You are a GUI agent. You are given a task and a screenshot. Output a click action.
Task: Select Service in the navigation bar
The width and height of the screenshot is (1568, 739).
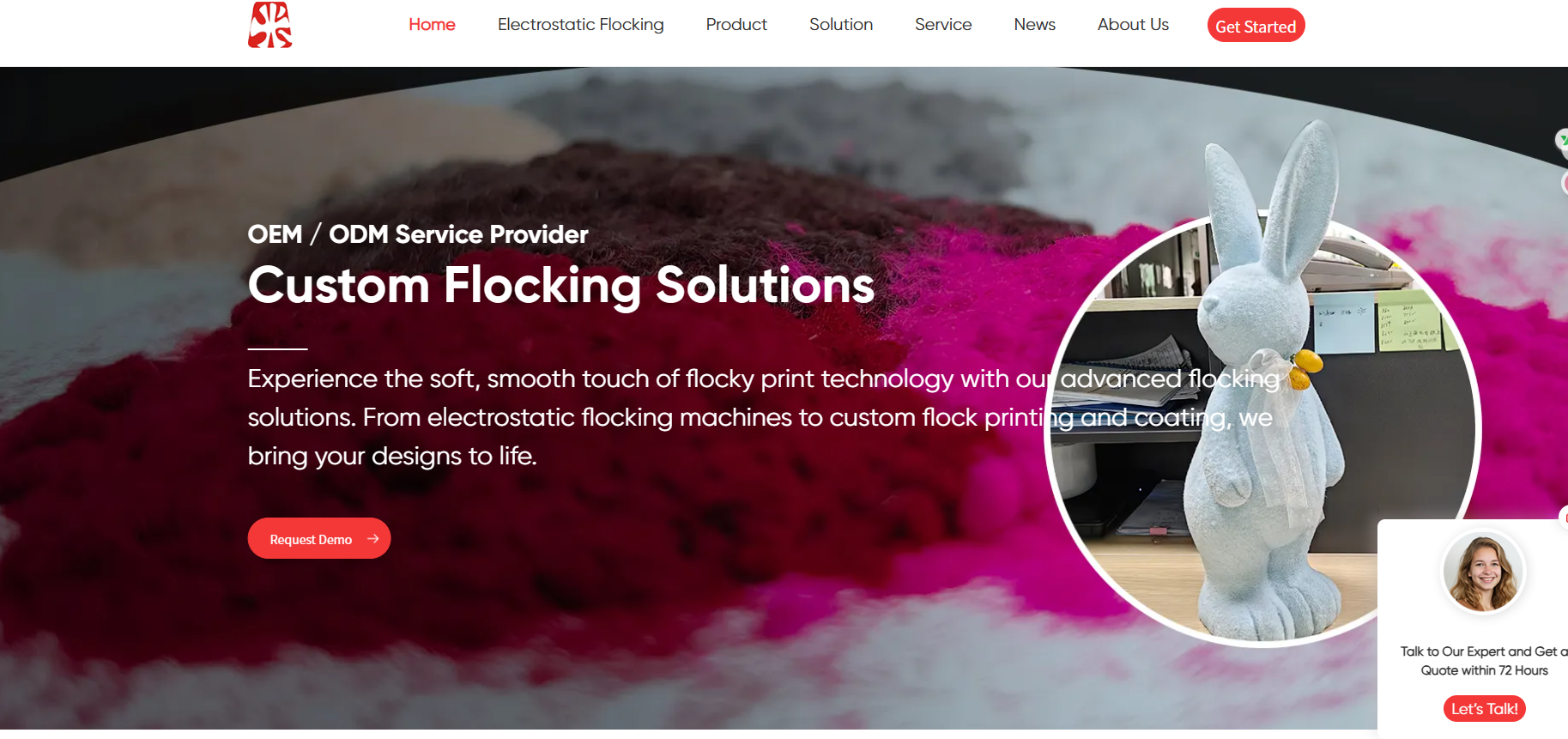[x=943, y=25]
